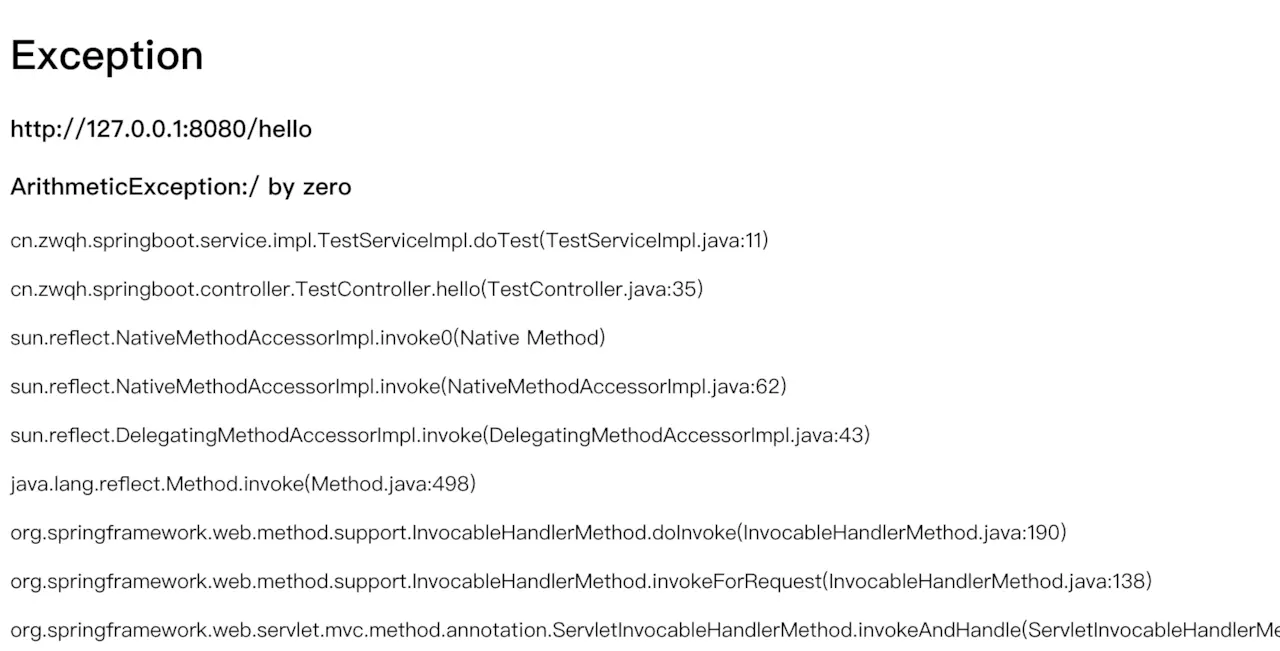Click the InvocableHandlerMethod.java:138 file reference
The image size is (1280, 651).
[987, 581]
